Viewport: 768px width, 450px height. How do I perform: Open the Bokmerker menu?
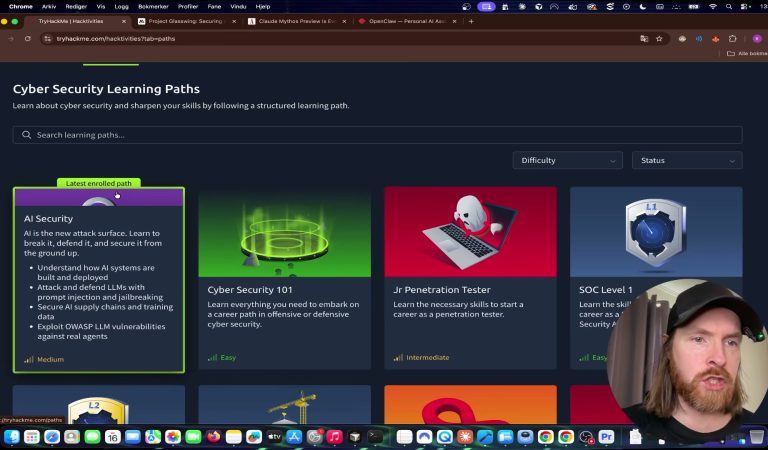click(153, 6)
